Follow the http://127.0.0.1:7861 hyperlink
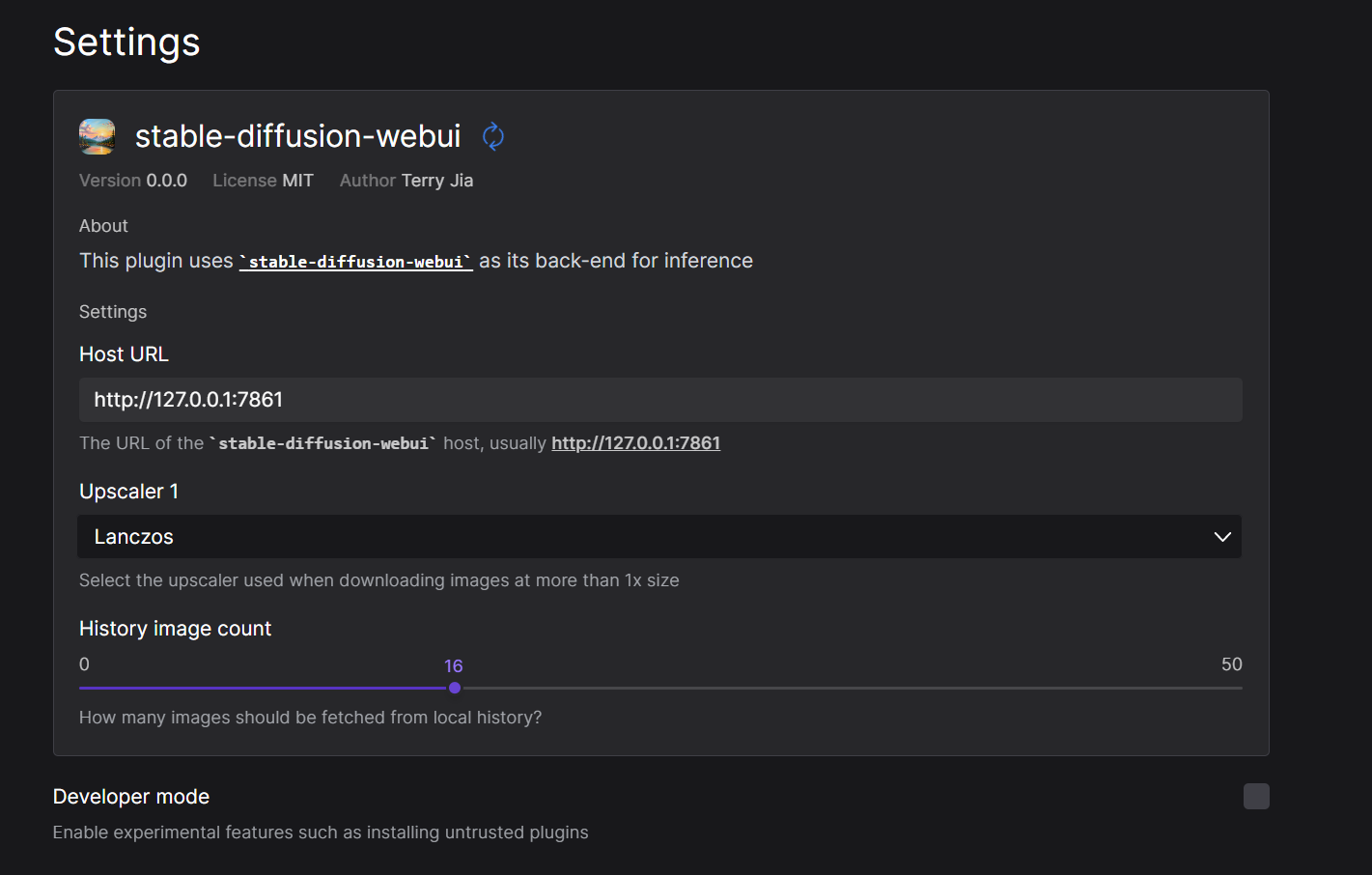The width and height of the screenshot is (1372, 875). click(635, 442)
